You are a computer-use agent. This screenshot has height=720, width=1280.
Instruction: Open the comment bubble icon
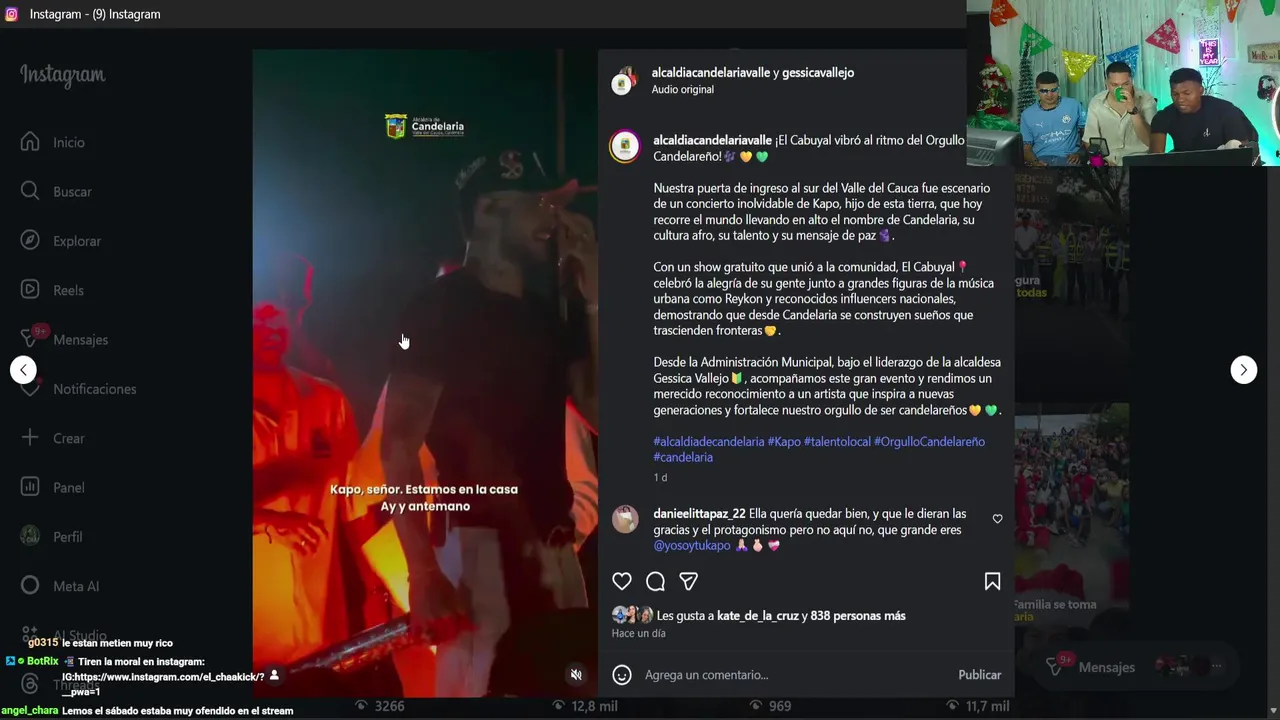point(655,581)
